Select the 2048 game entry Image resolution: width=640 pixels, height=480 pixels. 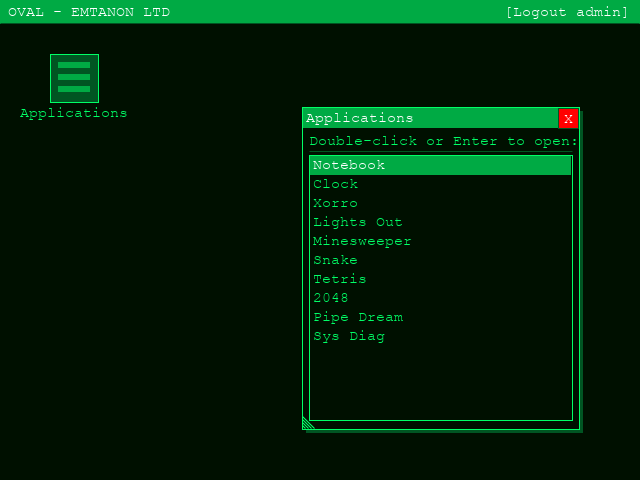[331, 298]
